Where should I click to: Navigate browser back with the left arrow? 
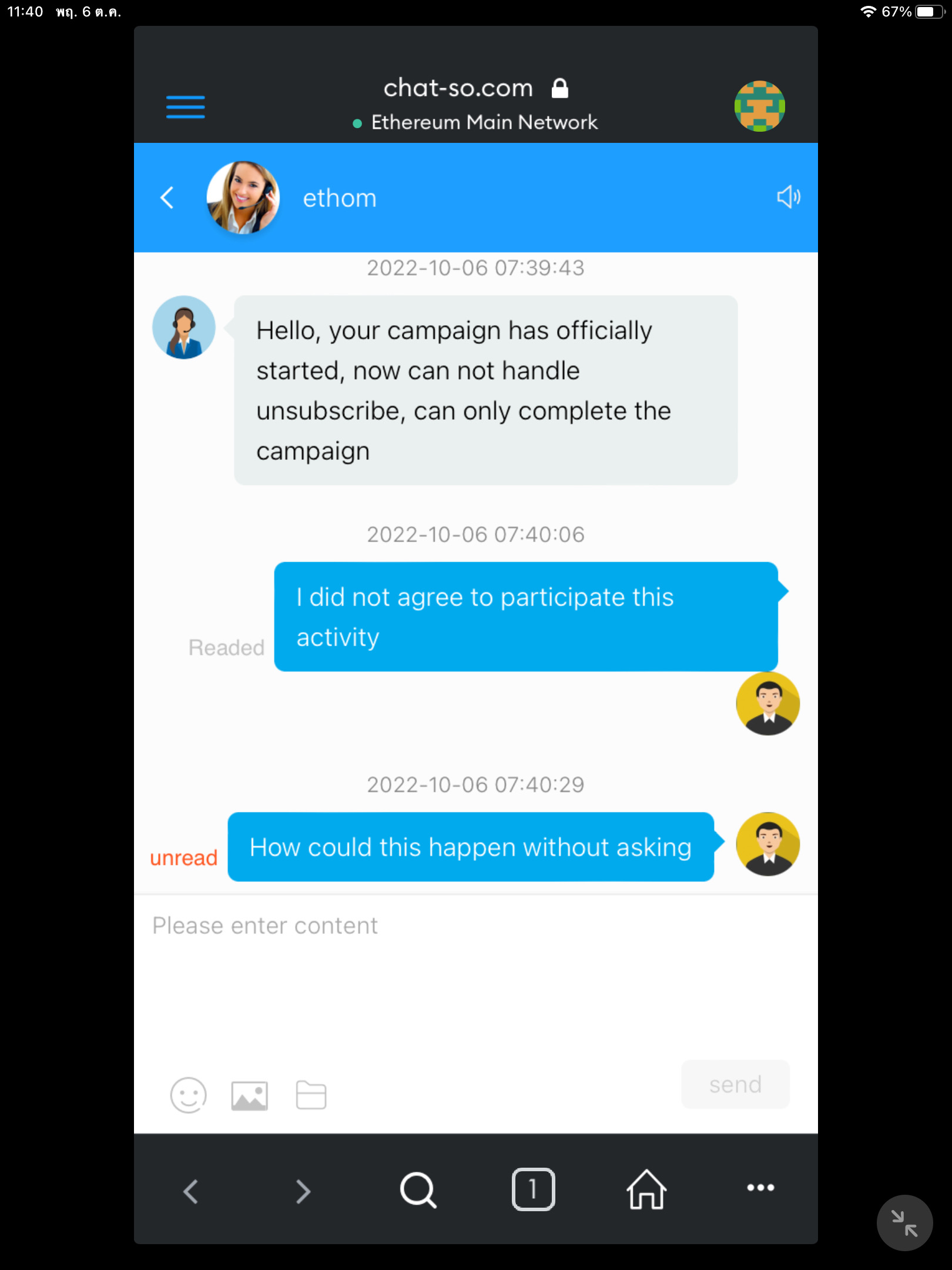point(190,1191)
